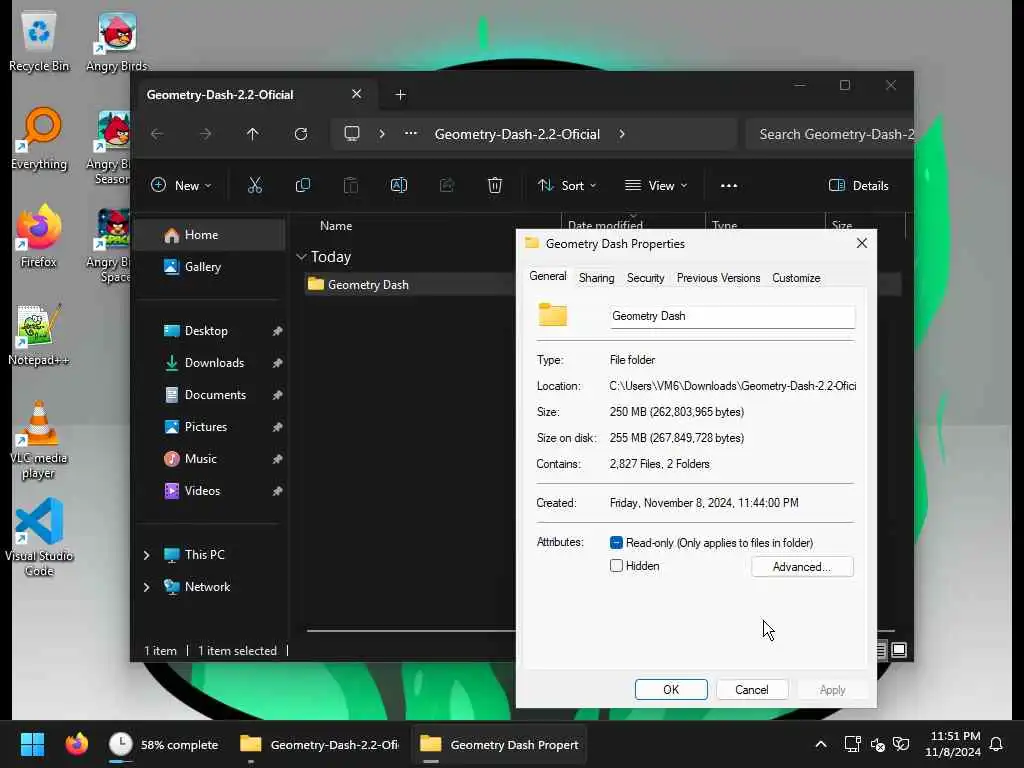The width and height of the screenshot is (1024, 768).
Task: Open Recycle Bin desktop icon
Action: 39,42
